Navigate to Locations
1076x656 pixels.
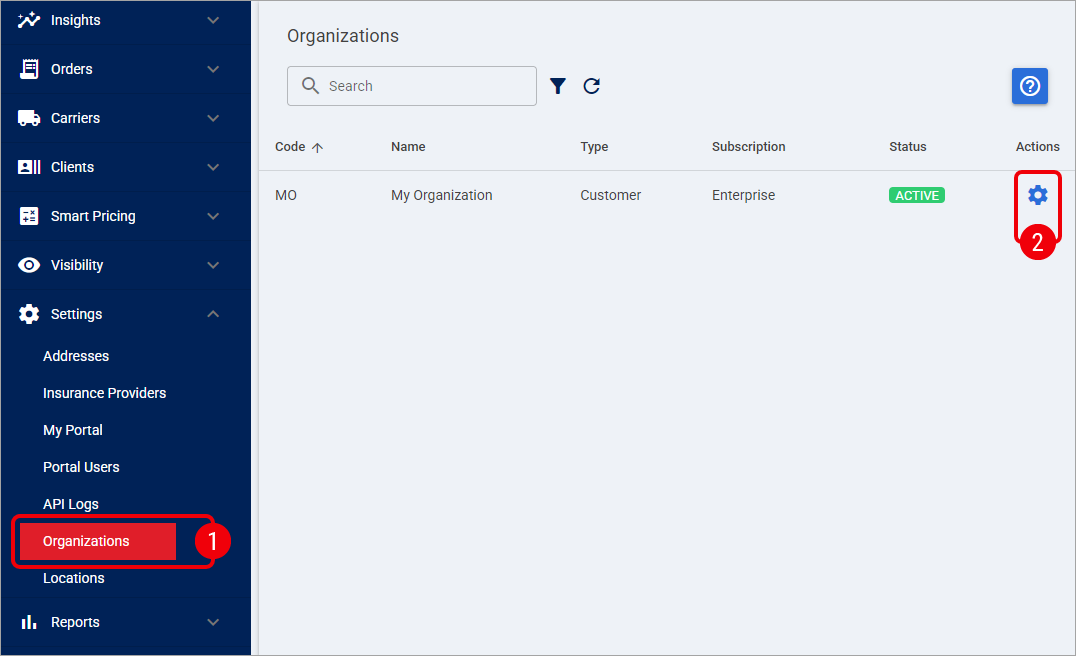pos(73,578)
